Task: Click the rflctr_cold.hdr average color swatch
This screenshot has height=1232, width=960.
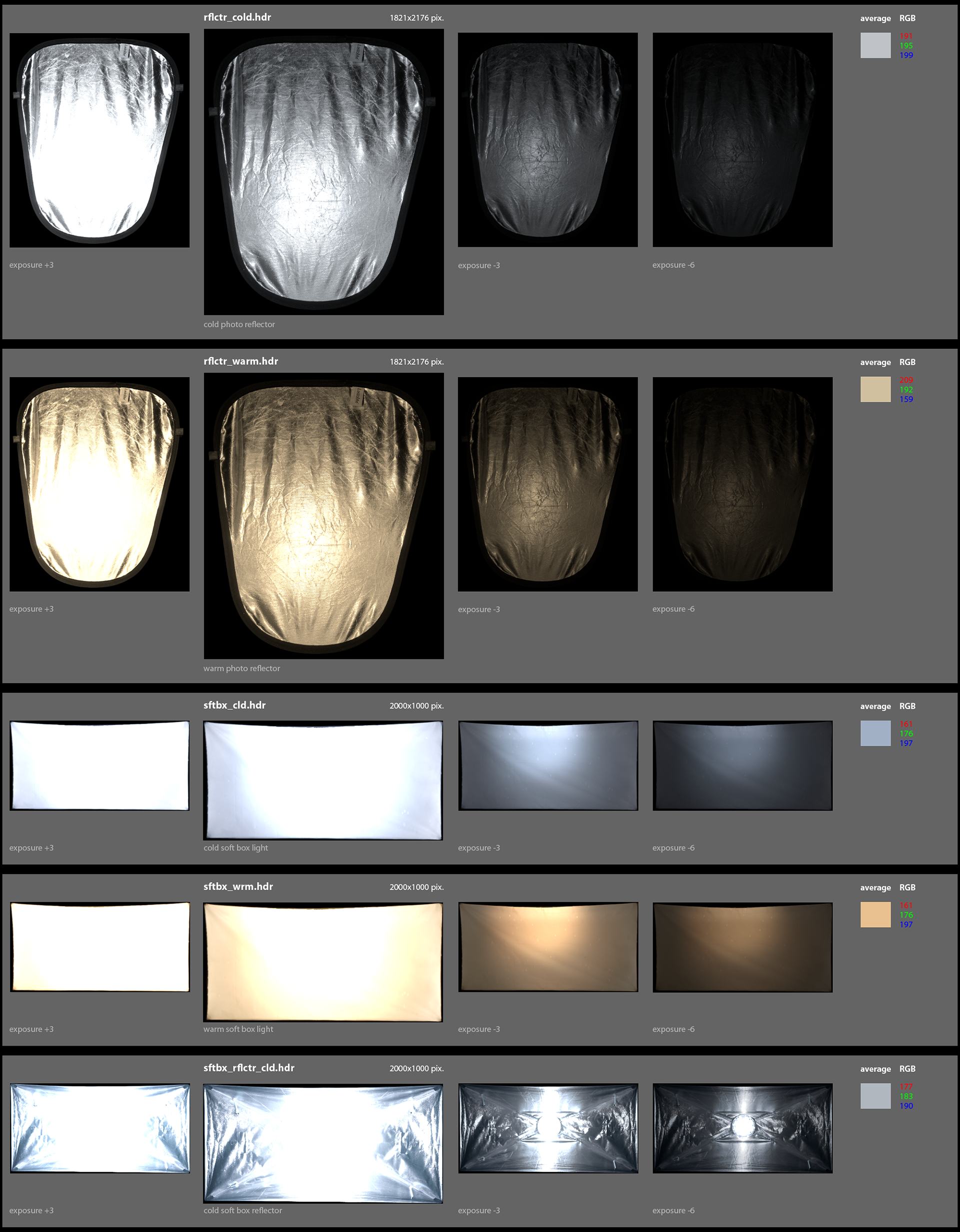Action: point(875,45)
